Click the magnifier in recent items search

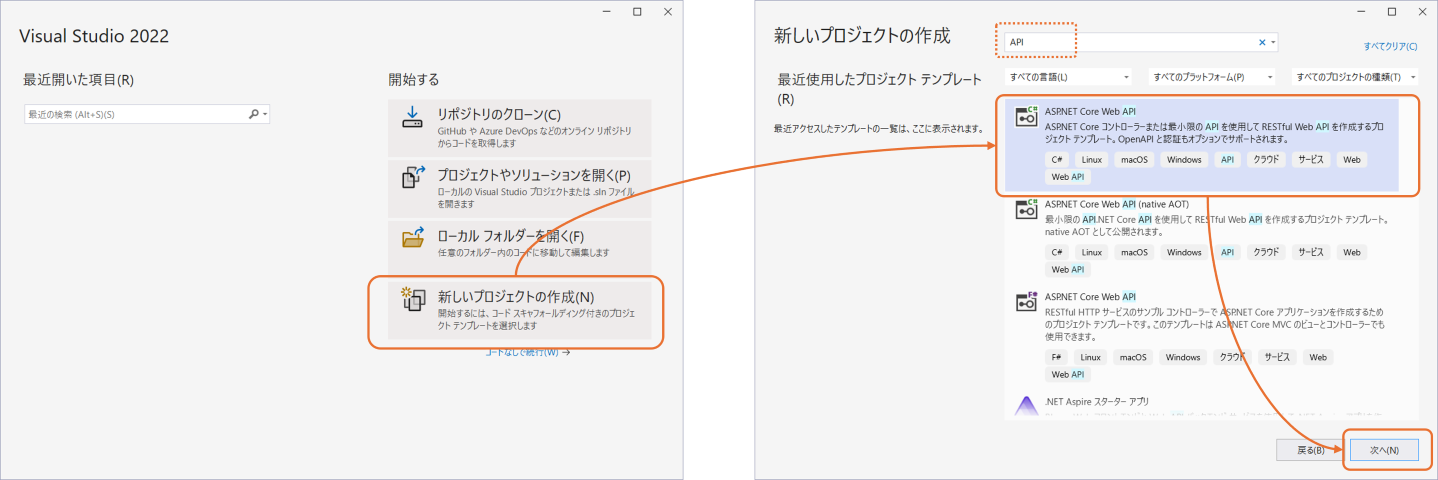[x=254, y=115]
